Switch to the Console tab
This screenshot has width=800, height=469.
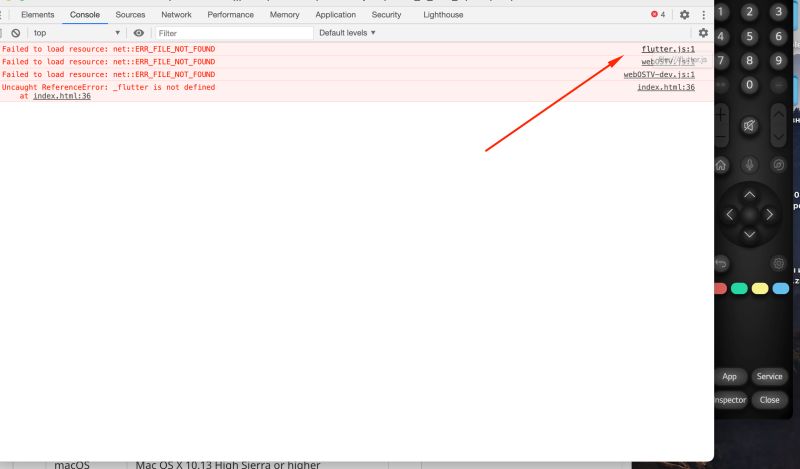85,15
